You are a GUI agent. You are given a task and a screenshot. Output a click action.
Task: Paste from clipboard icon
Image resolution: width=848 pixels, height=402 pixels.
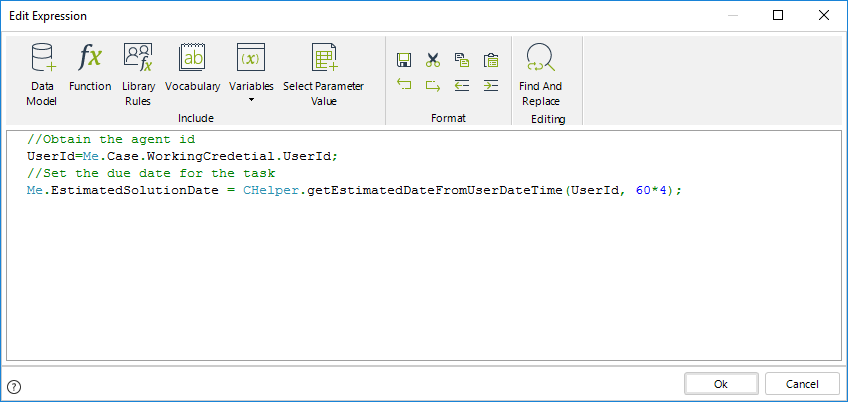(490, 60)
